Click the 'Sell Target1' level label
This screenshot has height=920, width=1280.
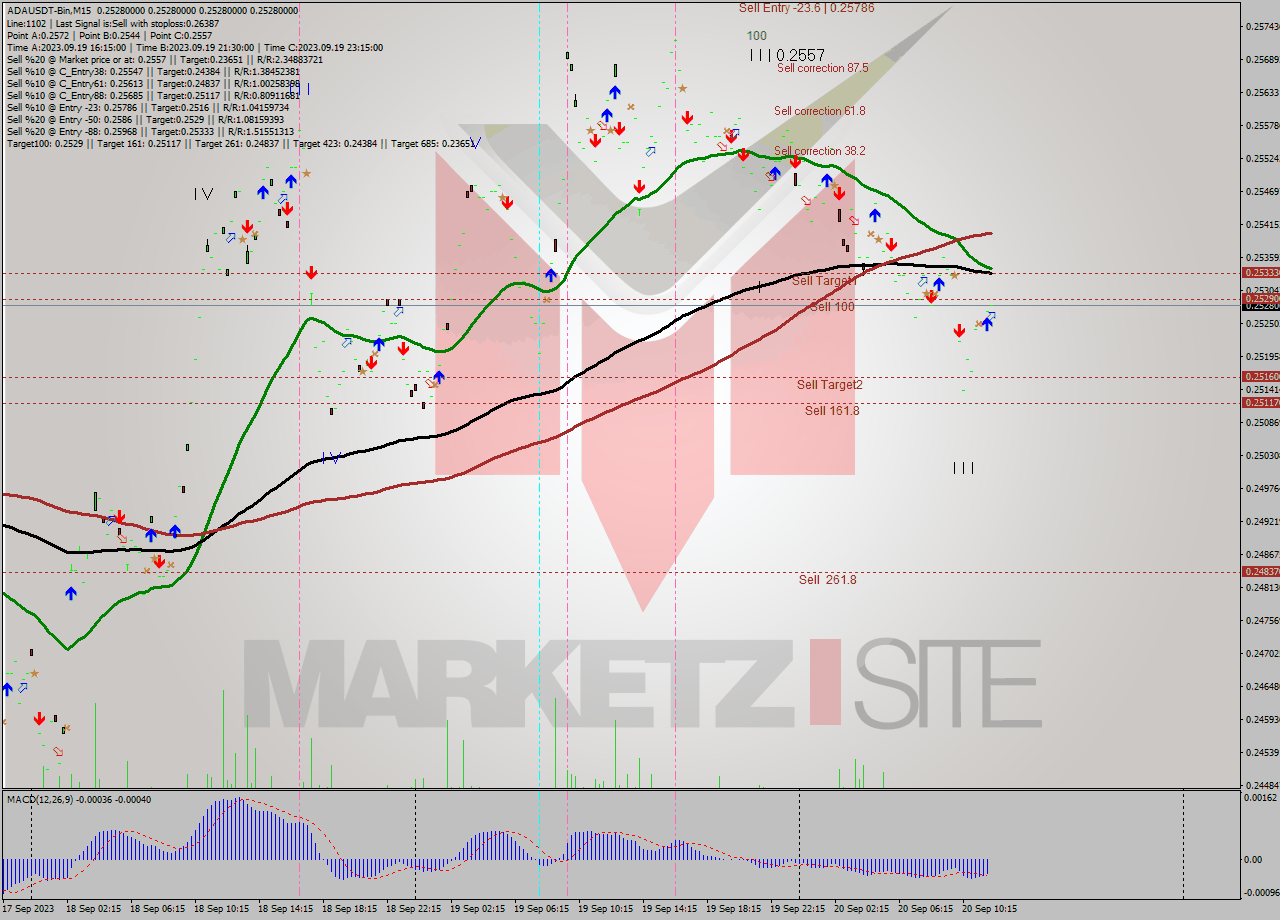click(x=825, y=281)
